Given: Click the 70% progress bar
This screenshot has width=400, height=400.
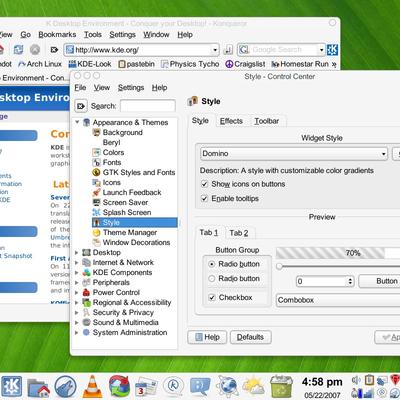Looking at the screenshot, I should 338,253.
